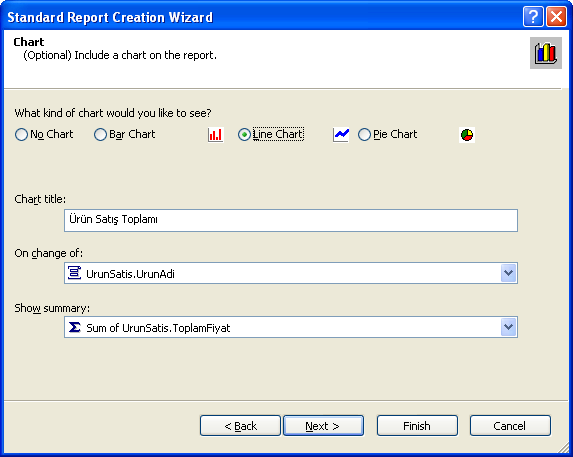Click the 'Show summary:' label
573x457 pixels.
52,308
